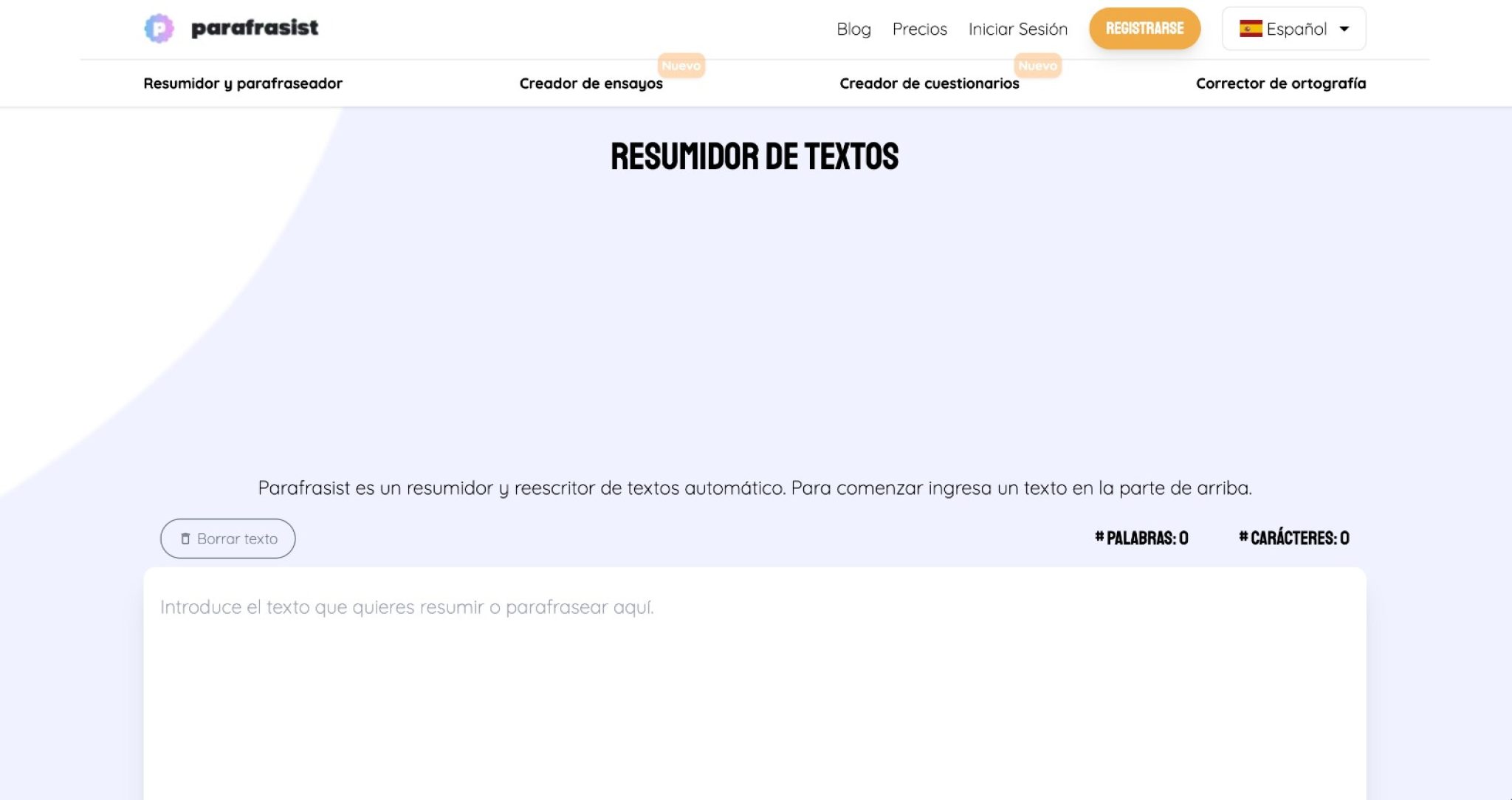Select Resumidor y parafraseador tab

pyautogui.click(x=243, y=83)
